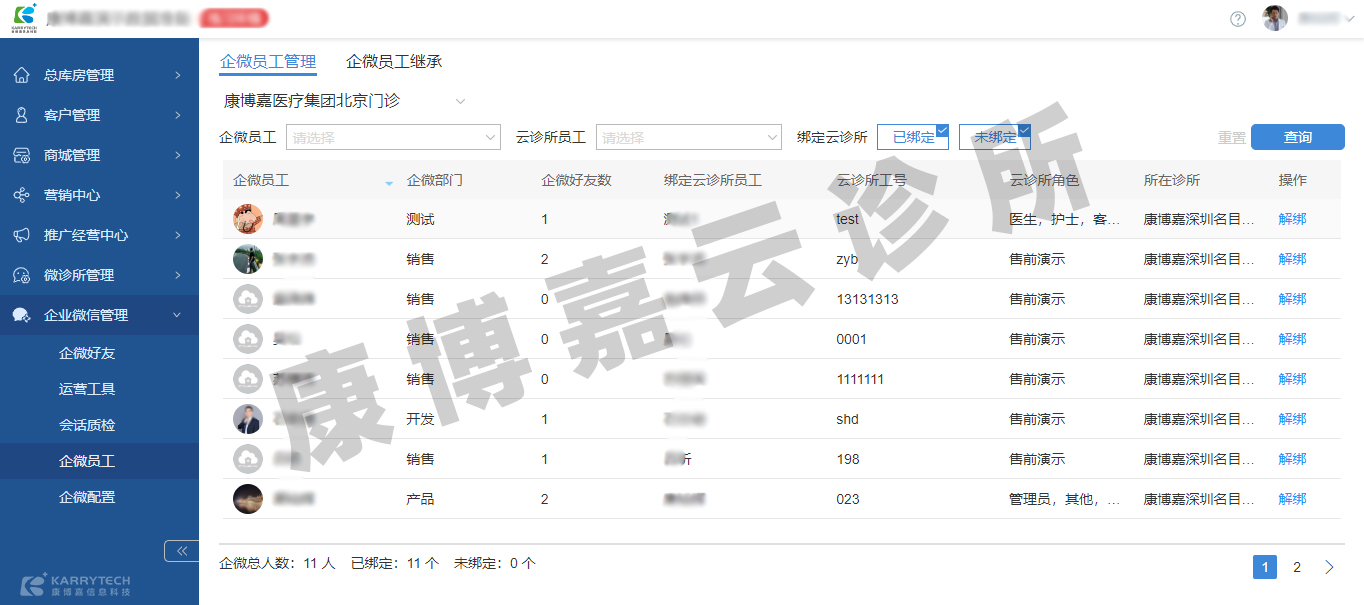
Task: Open the 云诊所员工 select dropdown
Action: [x=689, y=137]
